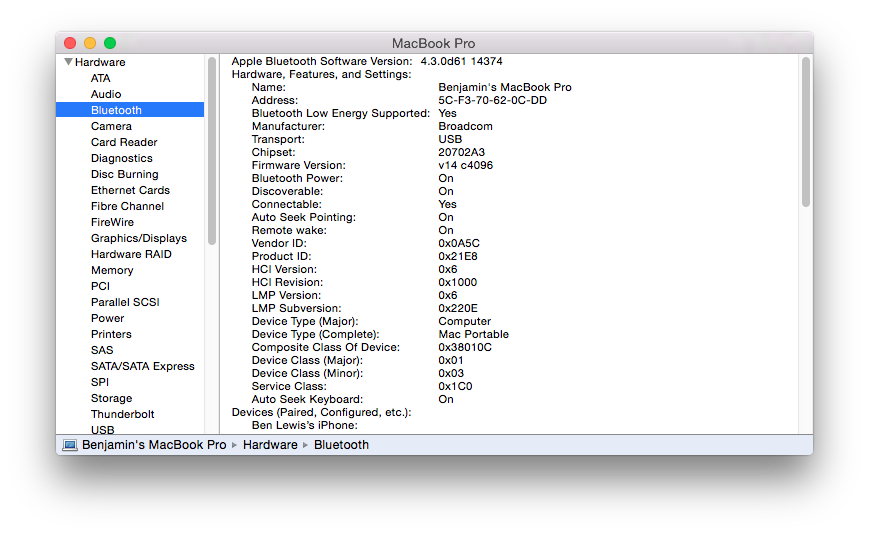869x535 pixels.
Task: Click the MacBook Pro window title
Action: click(x=433, y=43)
